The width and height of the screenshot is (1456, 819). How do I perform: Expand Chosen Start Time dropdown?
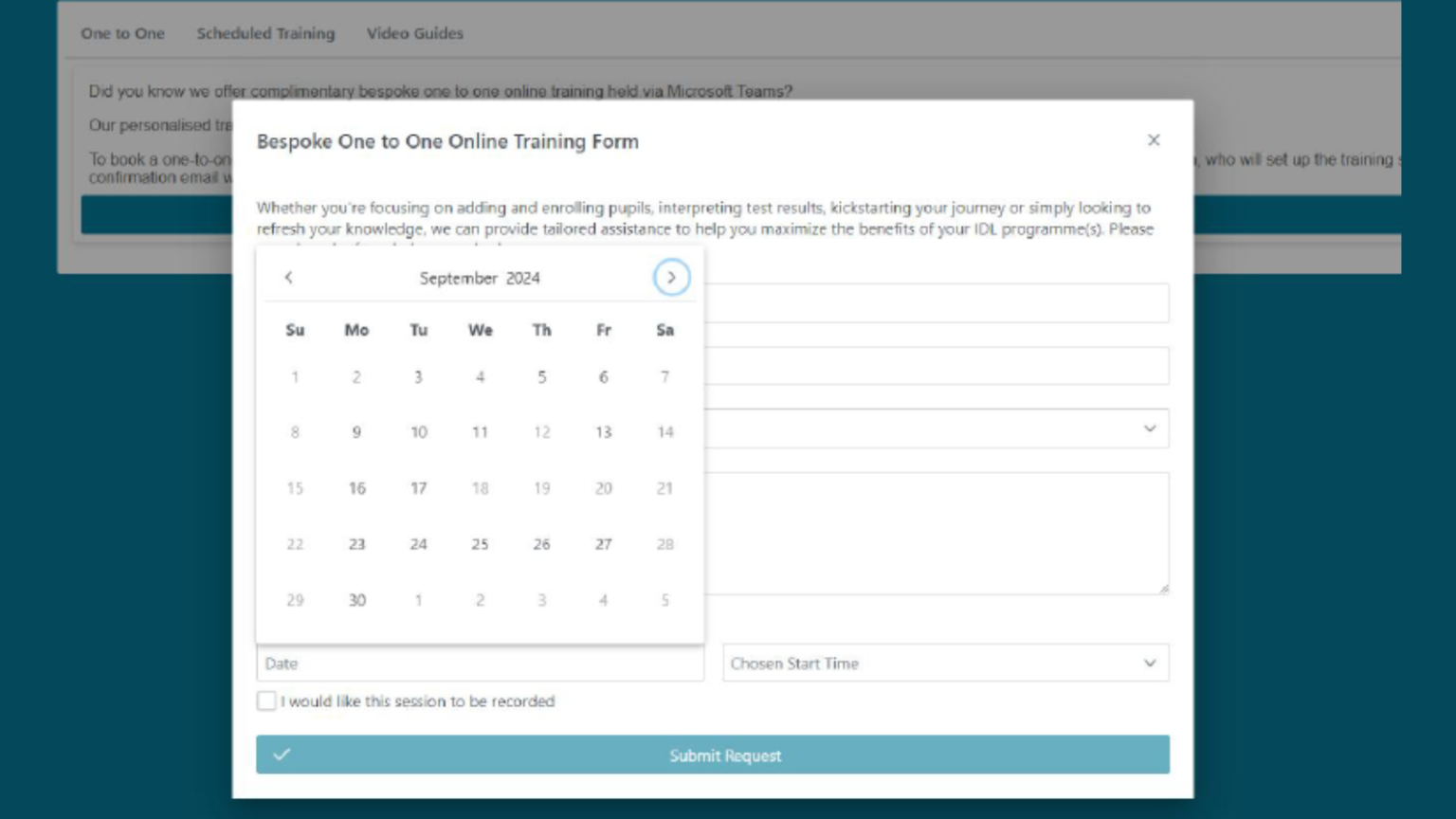click(x=945, y=664)
